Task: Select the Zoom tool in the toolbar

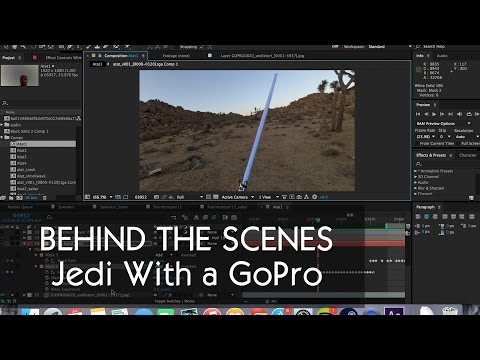Action: pos(23,47)
